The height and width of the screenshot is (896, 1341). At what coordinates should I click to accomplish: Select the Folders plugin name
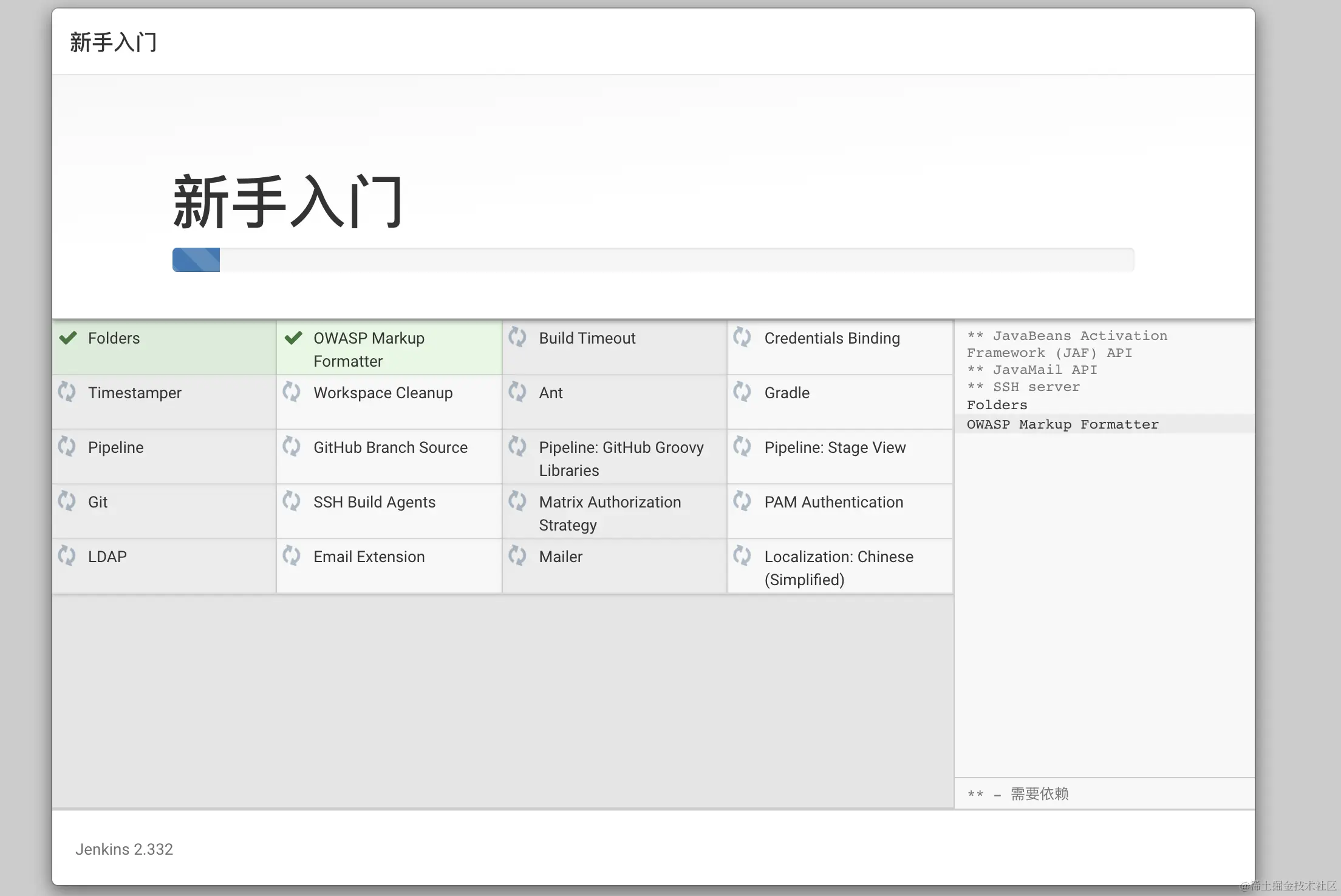click(x=114, y=338)
